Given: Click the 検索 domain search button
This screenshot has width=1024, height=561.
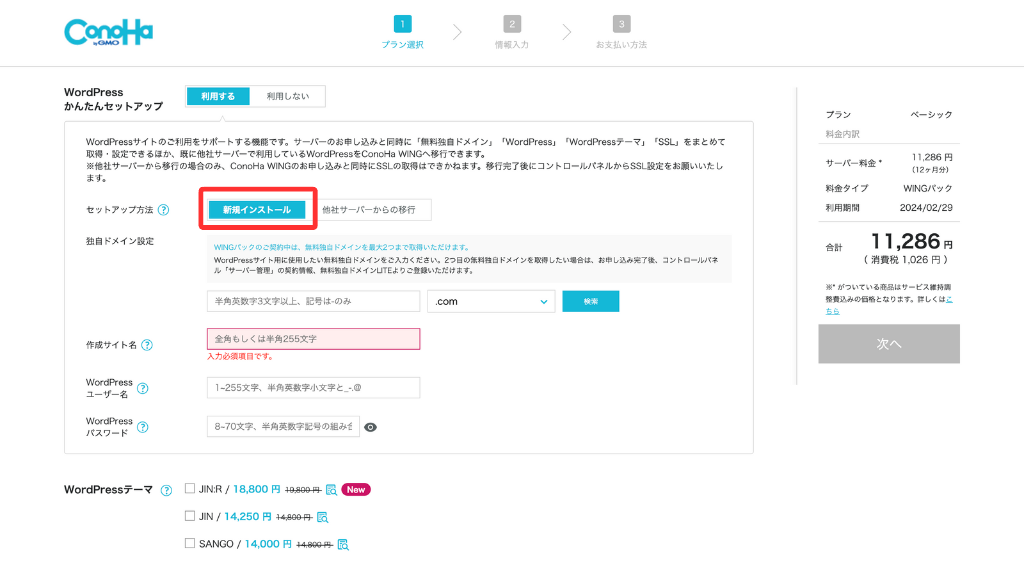Looking at the screenshot, I should click(591, 301).
